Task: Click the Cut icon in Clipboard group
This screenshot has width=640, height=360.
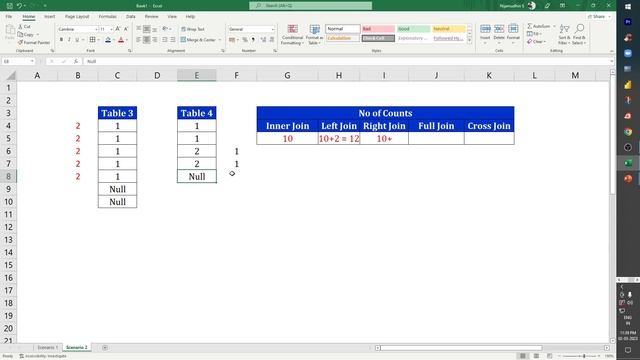Action: (20, 27)
